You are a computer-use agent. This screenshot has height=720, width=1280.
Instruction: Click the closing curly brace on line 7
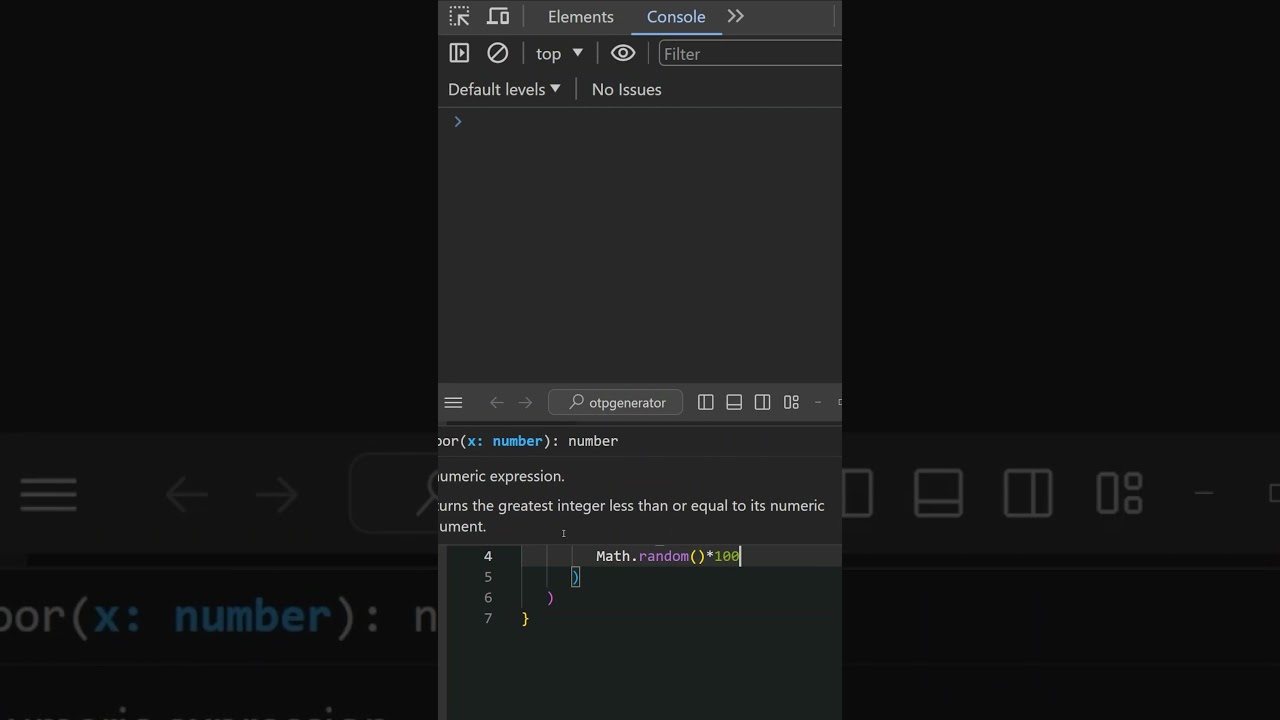525,619
